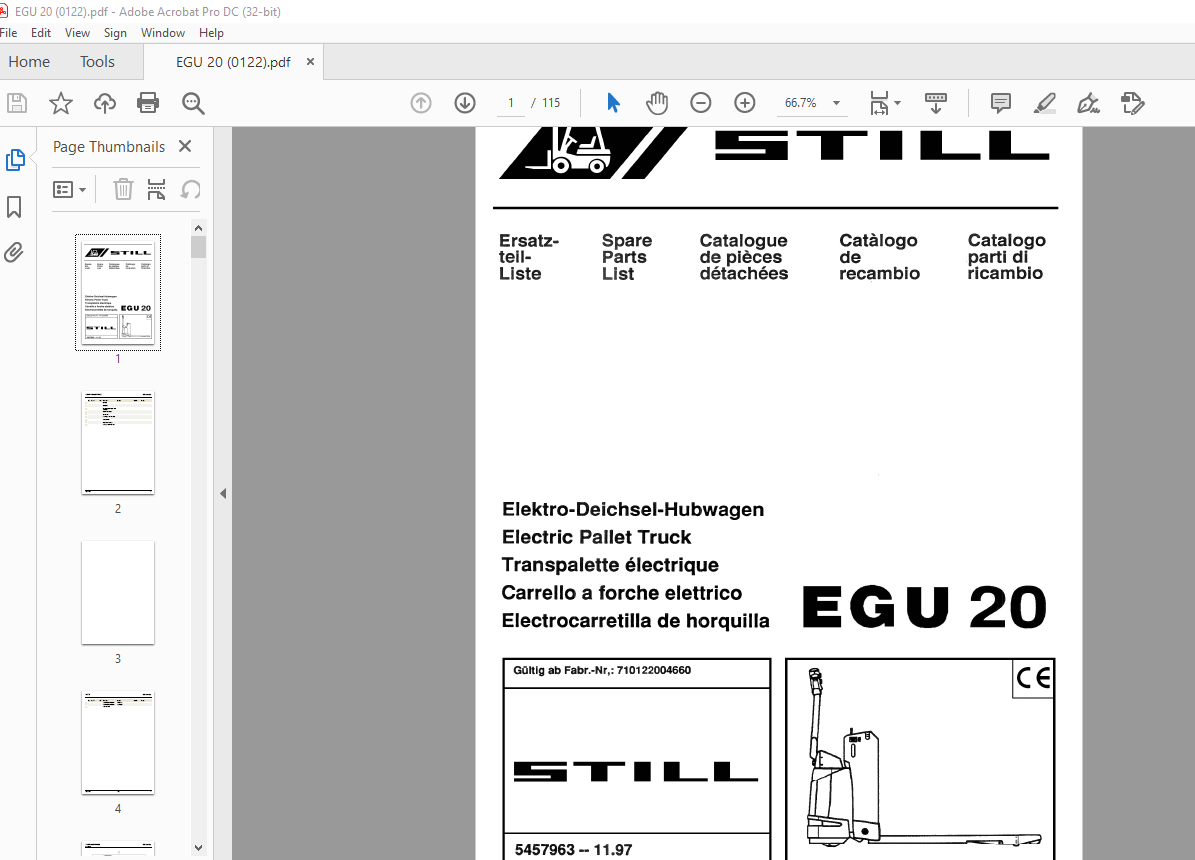
Task: Click the print pages icon in thumbnails panel
Action: point(156,189)
